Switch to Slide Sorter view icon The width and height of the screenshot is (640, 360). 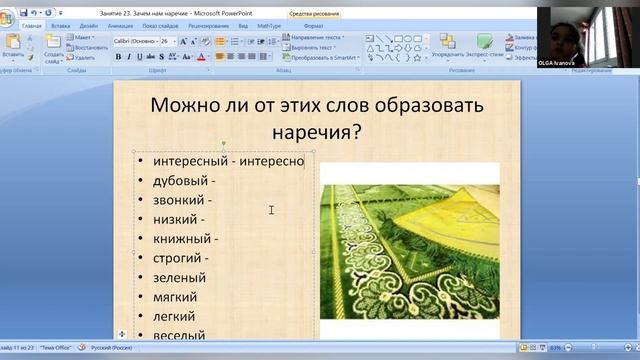[533, 348]
